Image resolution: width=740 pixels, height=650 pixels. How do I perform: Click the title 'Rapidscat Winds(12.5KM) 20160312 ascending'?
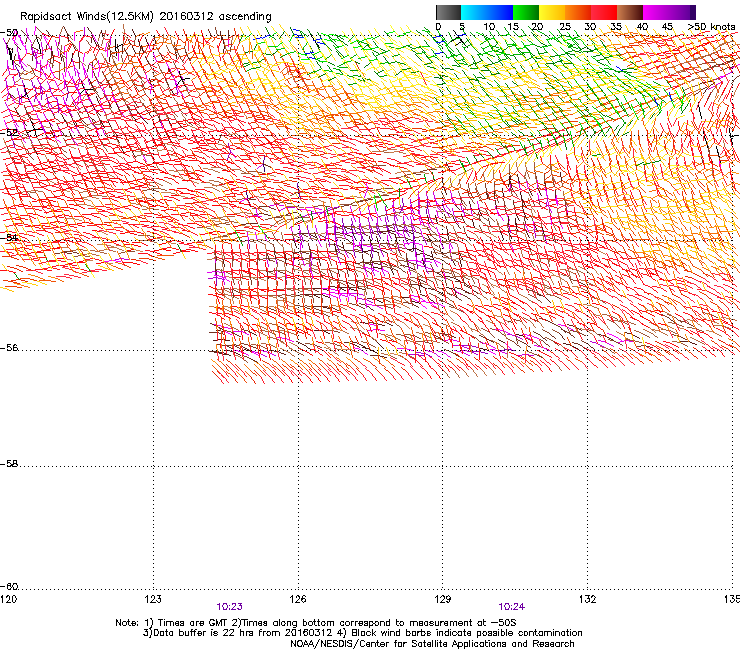[x=146, y=17]
